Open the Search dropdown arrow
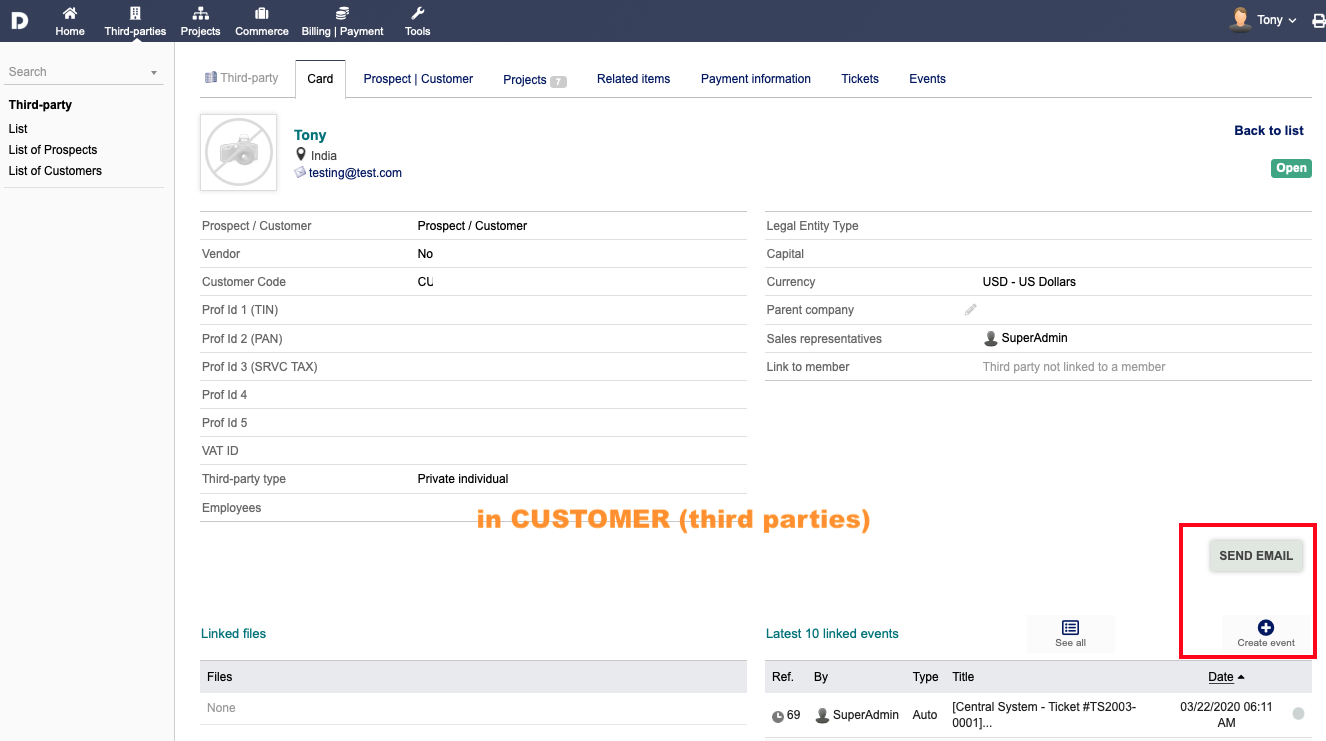This screenshot has width=1326, height=741. pos(154,73)
